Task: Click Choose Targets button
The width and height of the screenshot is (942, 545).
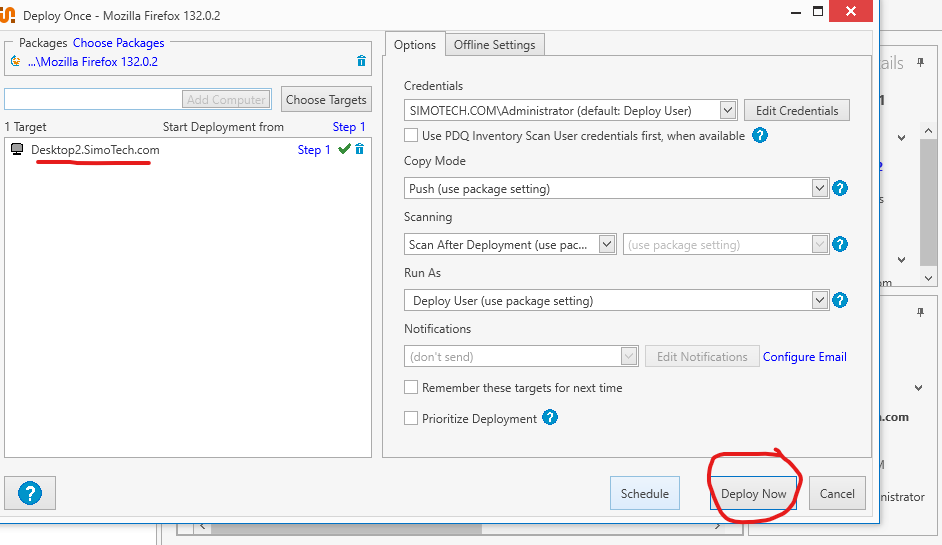Action: coord(326,100)
